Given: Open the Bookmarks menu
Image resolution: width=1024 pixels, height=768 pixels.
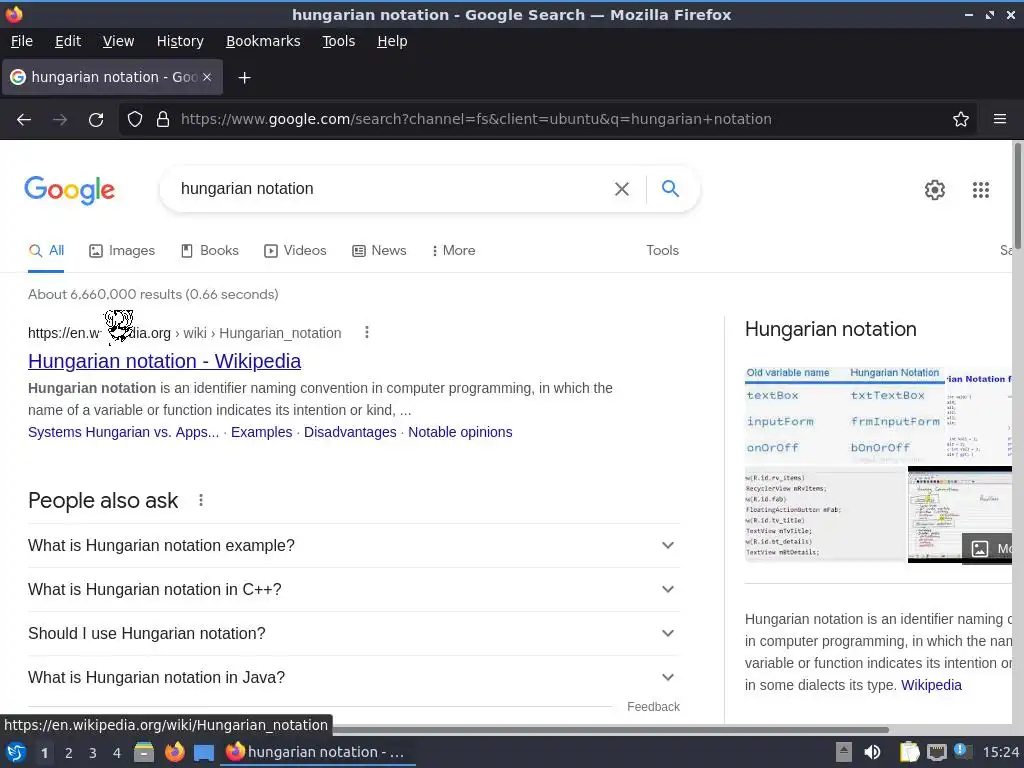Looking at the screenshot, I should [x=263, y=41].
